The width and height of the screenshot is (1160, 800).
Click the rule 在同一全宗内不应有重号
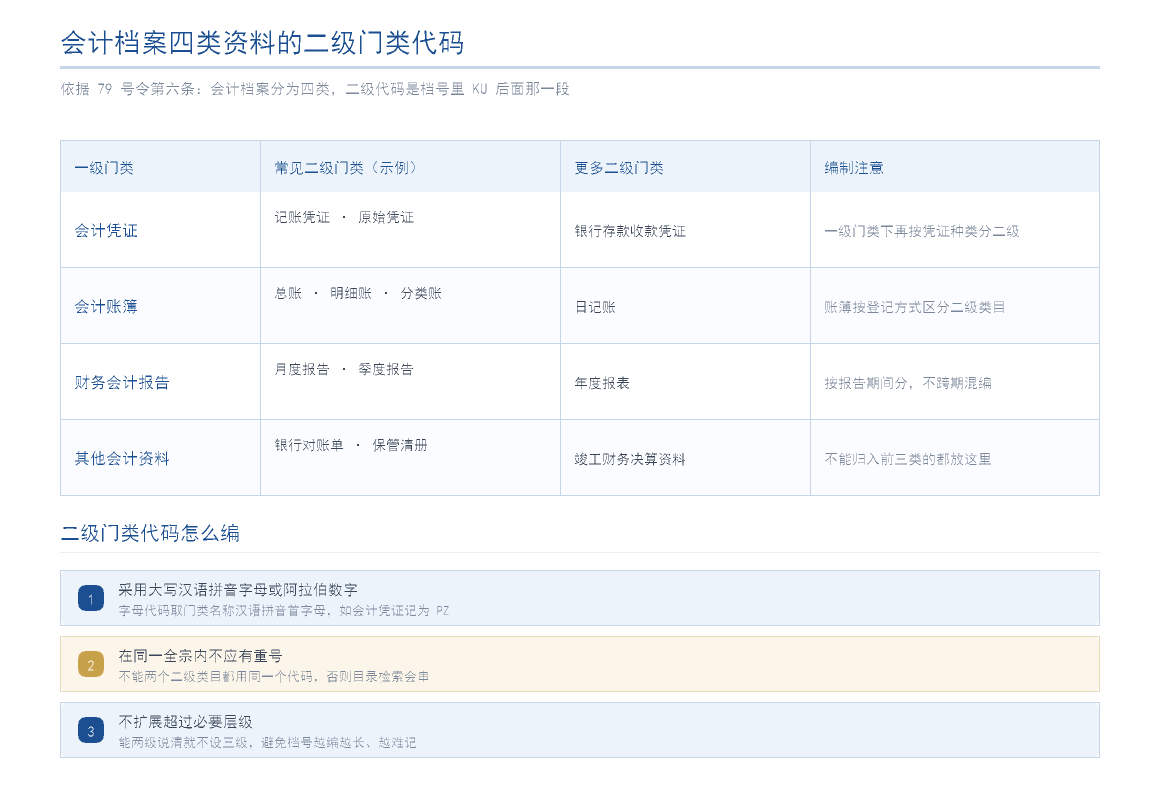[x=200, y=656]
